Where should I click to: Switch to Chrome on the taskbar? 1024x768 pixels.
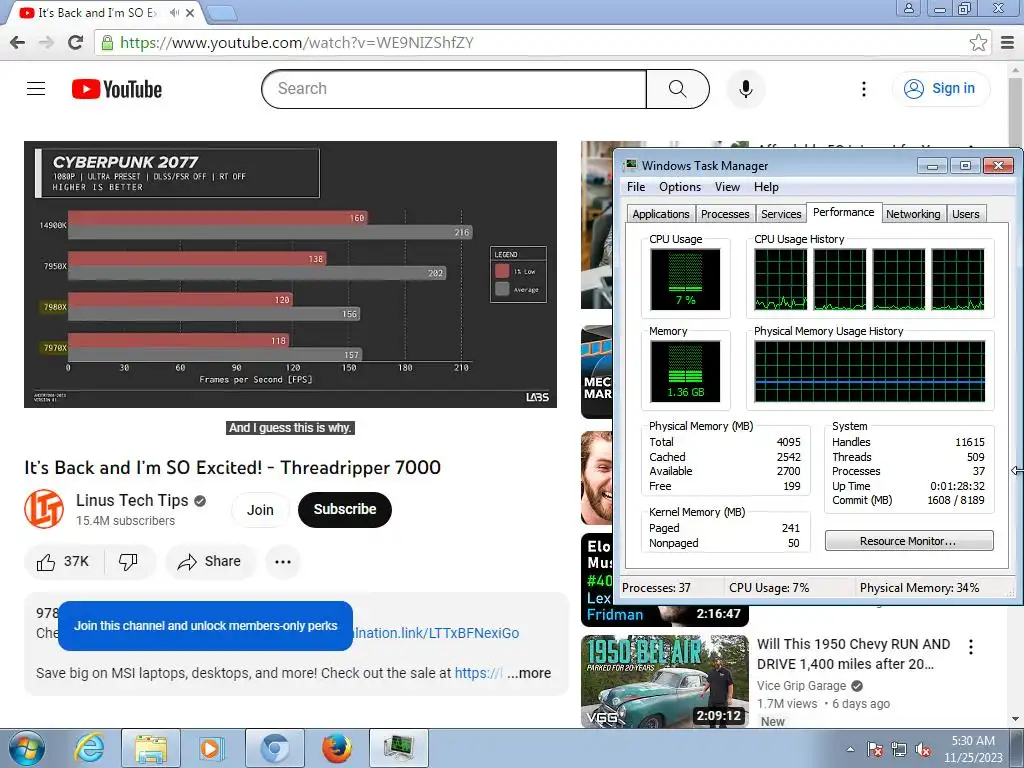point(275,748)
